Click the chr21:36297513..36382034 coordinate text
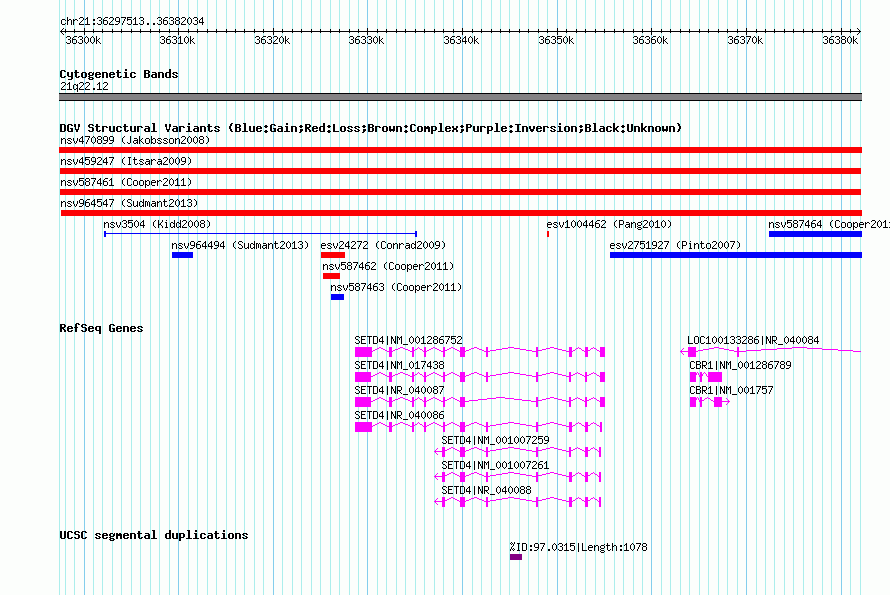The width and height of the screenshot is (890, 595). click(132, 21)
